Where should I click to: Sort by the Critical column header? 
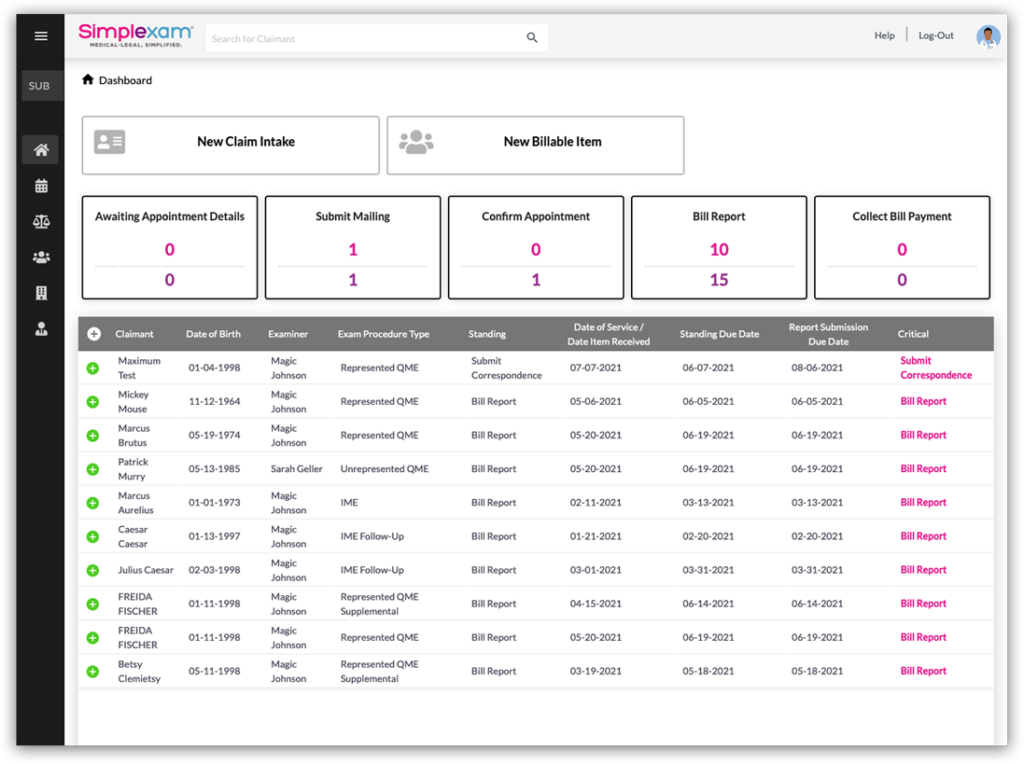pos(913,334)
